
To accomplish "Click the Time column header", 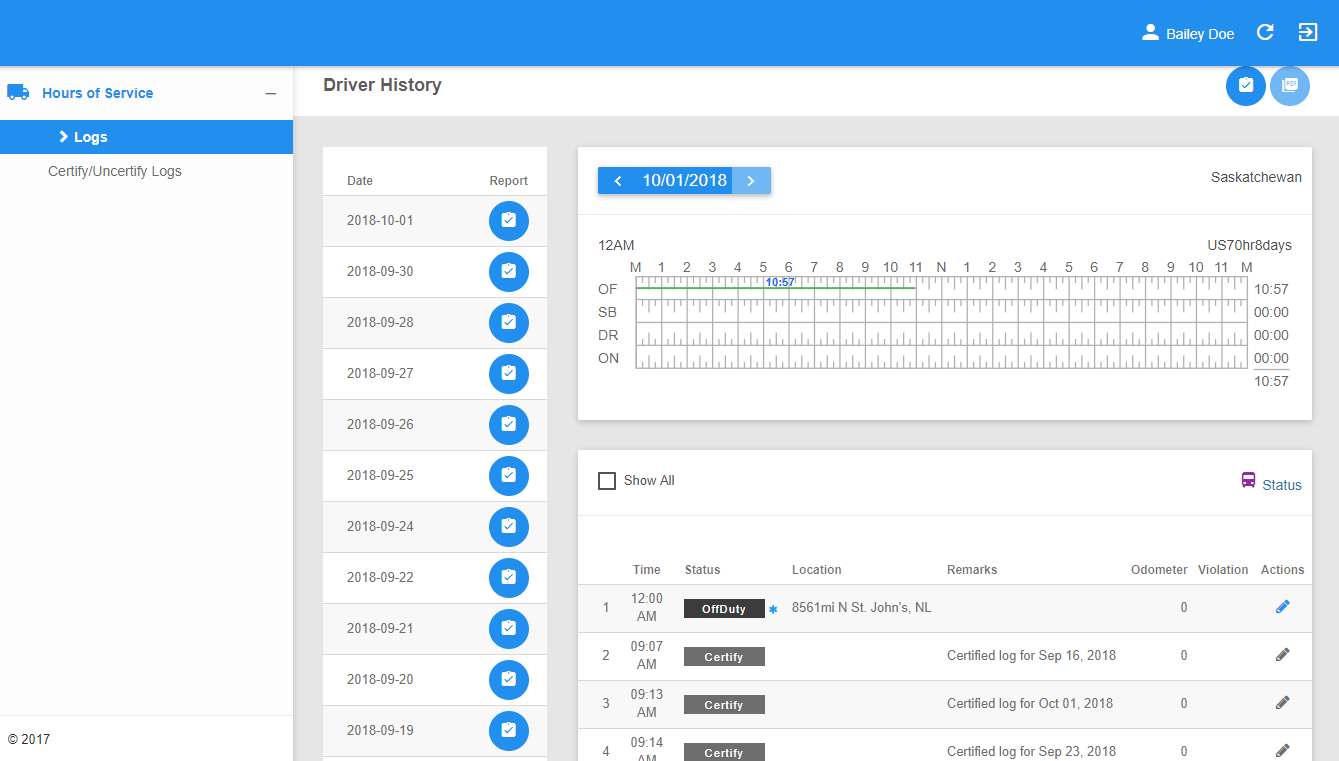I will pos(646,569).
